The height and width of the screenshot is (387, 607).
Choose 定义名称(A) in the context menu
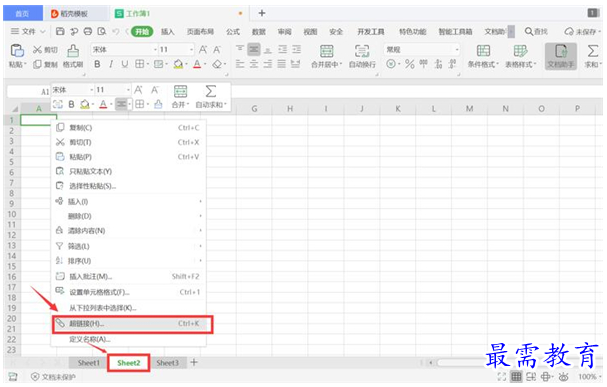pyautogui.click(x=128, y=339)
